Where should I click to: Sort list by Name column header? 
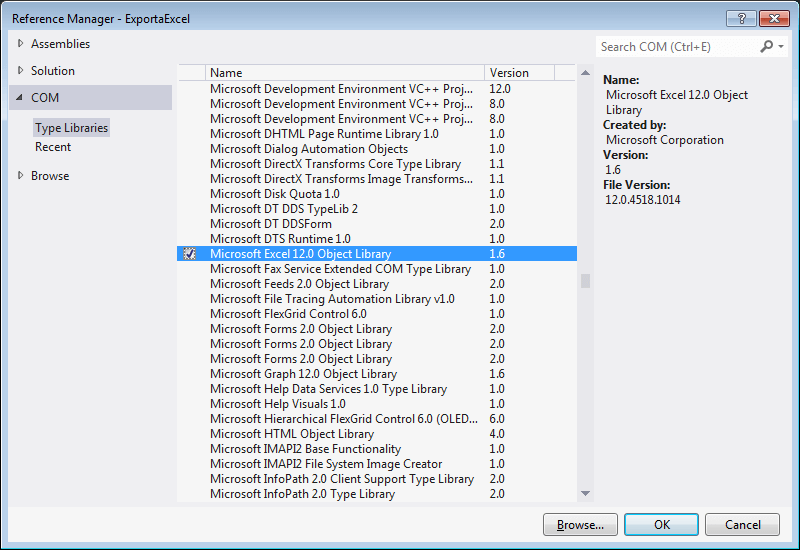345,72
